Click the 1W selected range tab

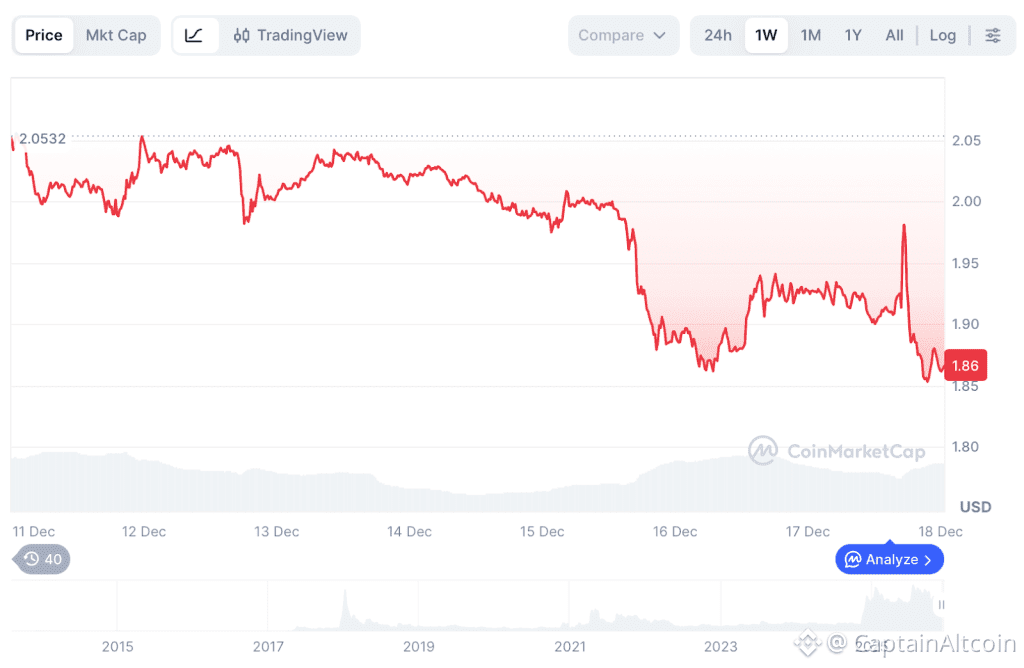pos(766,35)
